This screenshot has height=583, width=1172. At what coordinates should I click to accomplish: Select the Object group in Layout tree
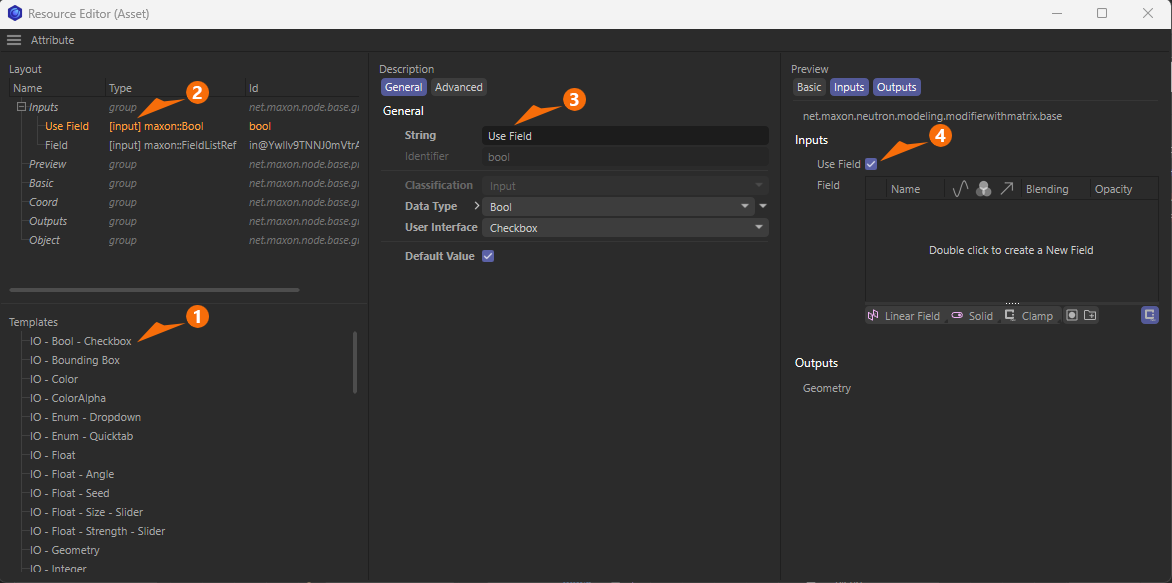tap(185, 240)
